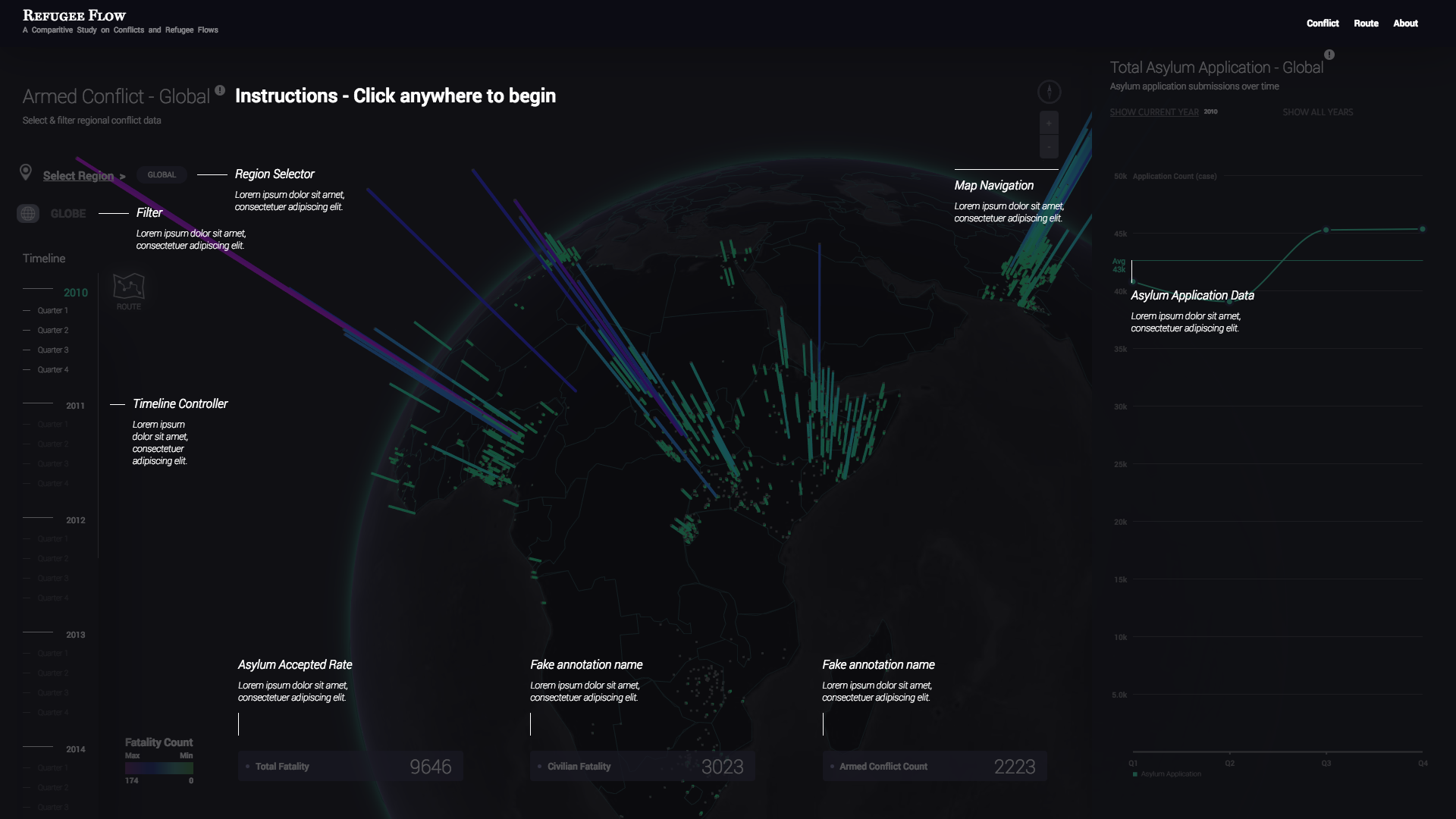Click the 'Map Navigation' annotation title
The width and height of the screenshot is (1456, 819).
click(x=993, y=186)
